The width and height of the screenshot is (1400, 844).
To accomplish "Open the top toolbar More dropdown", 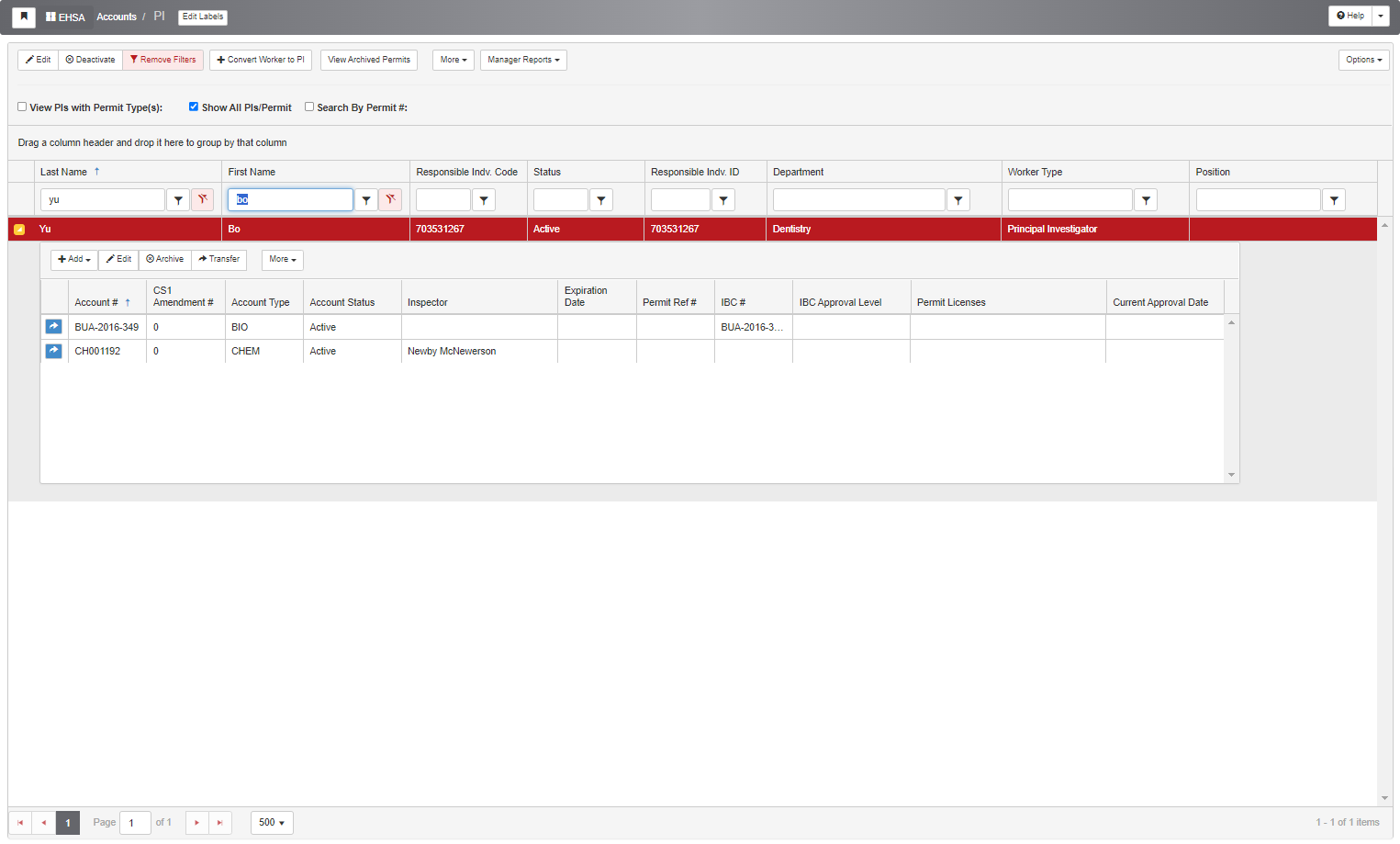I will click(454, 60).
